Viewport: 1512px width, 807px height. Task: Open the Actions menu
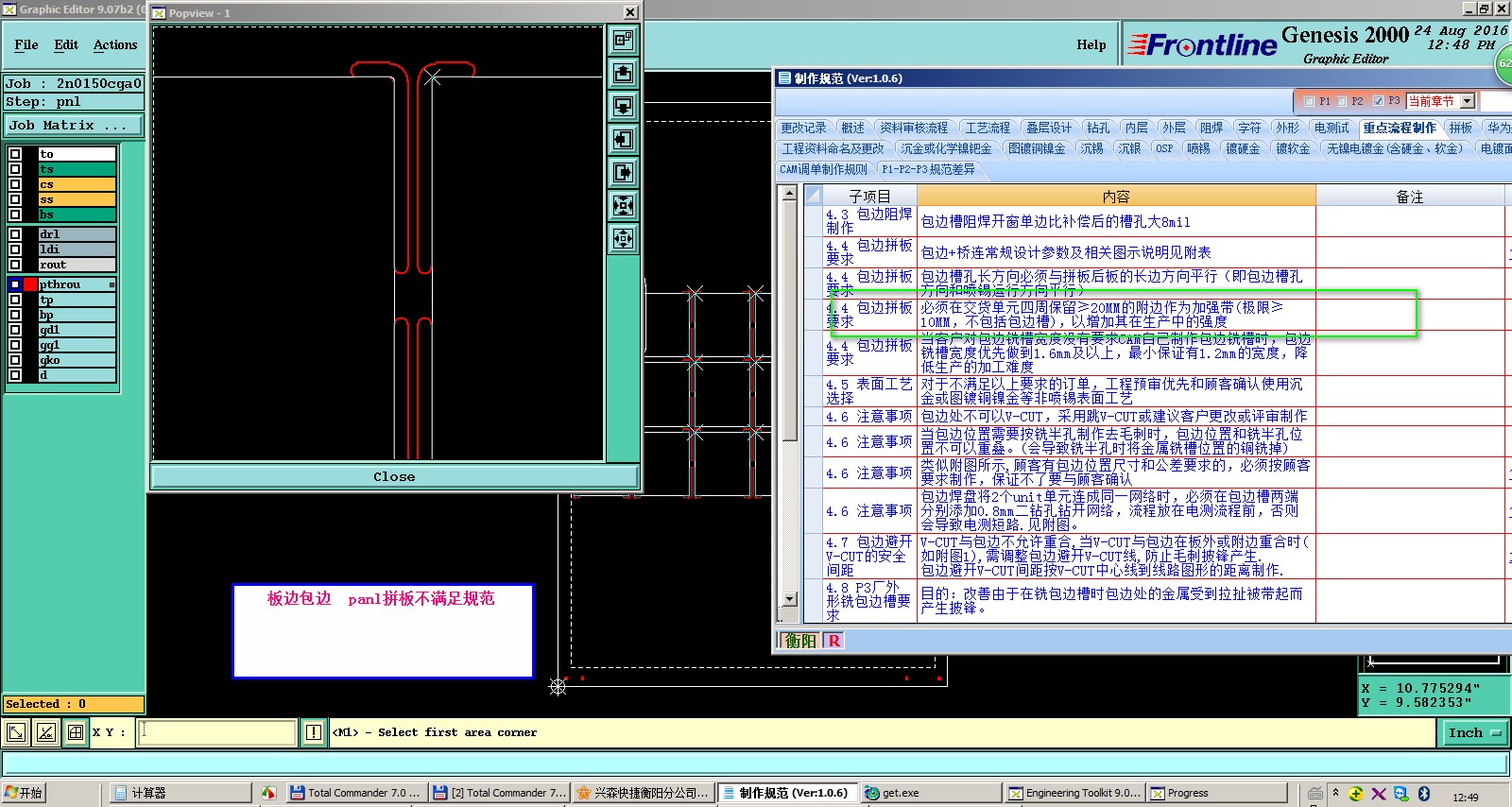pos(115,44)
